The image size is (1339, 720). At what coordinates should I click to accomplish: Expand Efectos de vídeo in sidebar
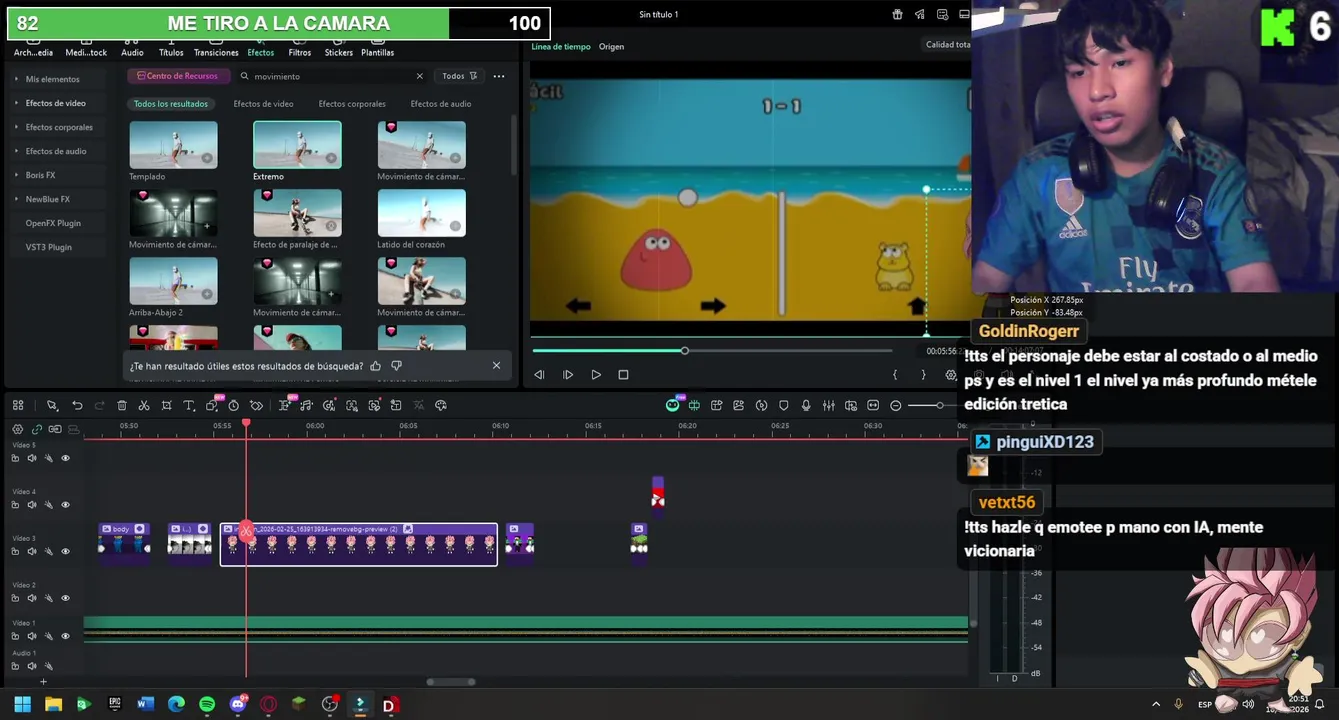click(16, 103)
